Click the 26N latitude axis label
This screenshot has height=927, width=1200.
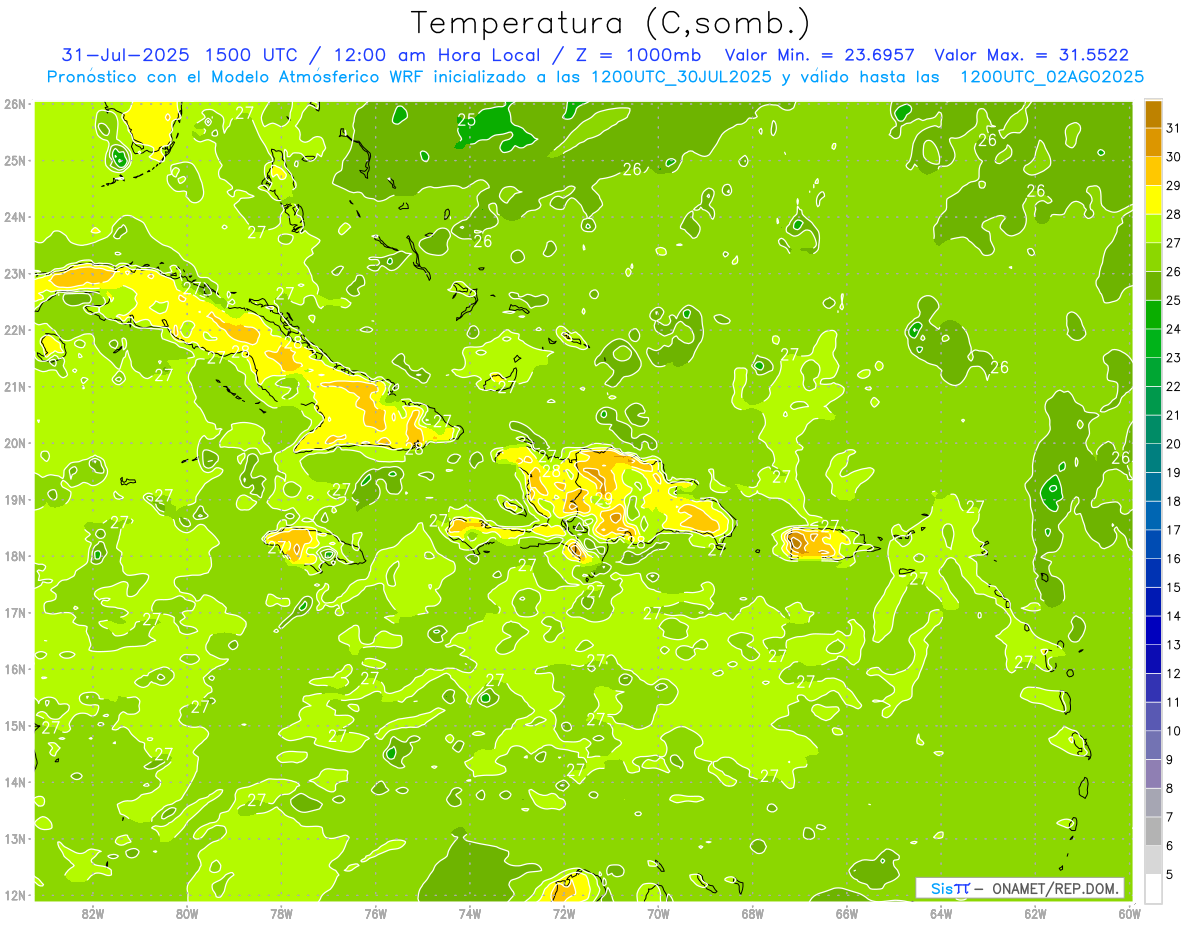[14, 104]
